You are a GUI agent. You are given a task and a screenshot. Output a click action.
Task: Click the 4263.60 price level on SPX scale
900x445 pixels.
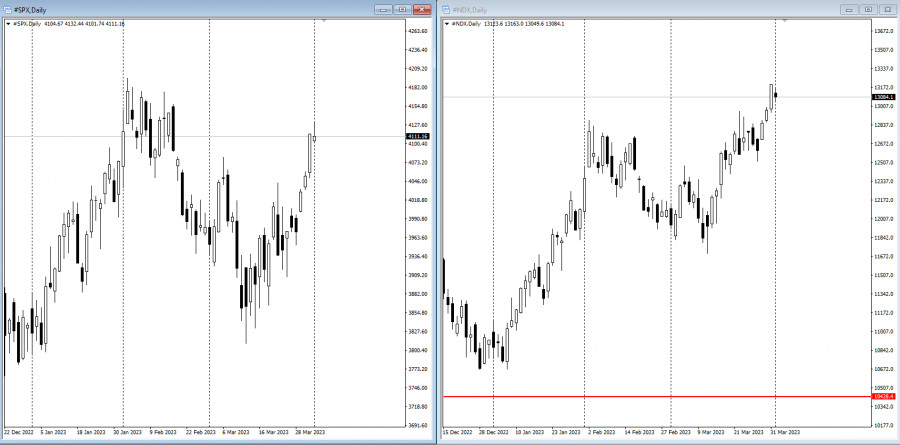(417, 31)
